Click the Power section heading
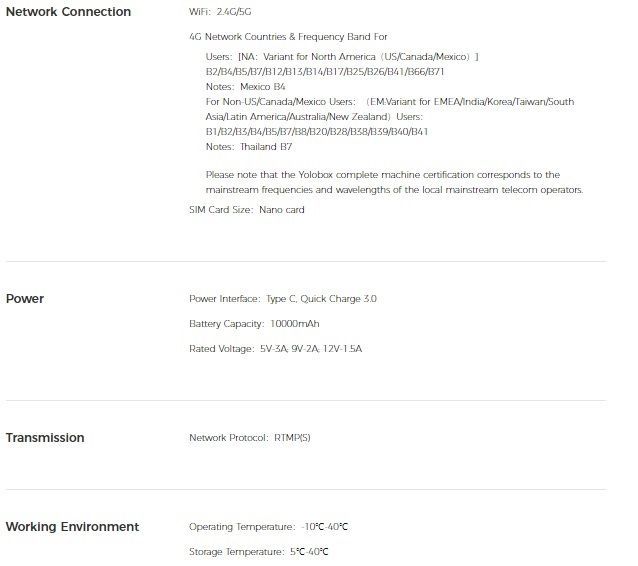 [x=25, y=299]
